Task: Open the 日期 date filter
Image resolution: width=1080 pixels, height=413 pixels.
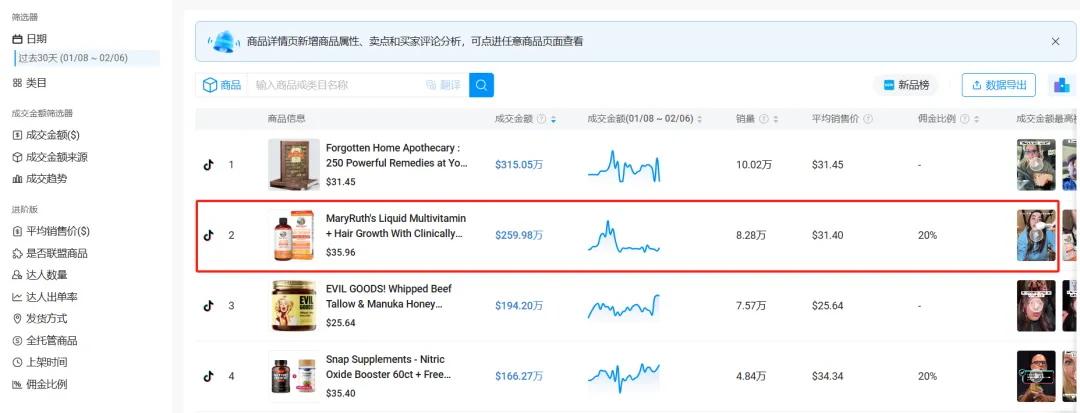Action: (x=29, y=39)
